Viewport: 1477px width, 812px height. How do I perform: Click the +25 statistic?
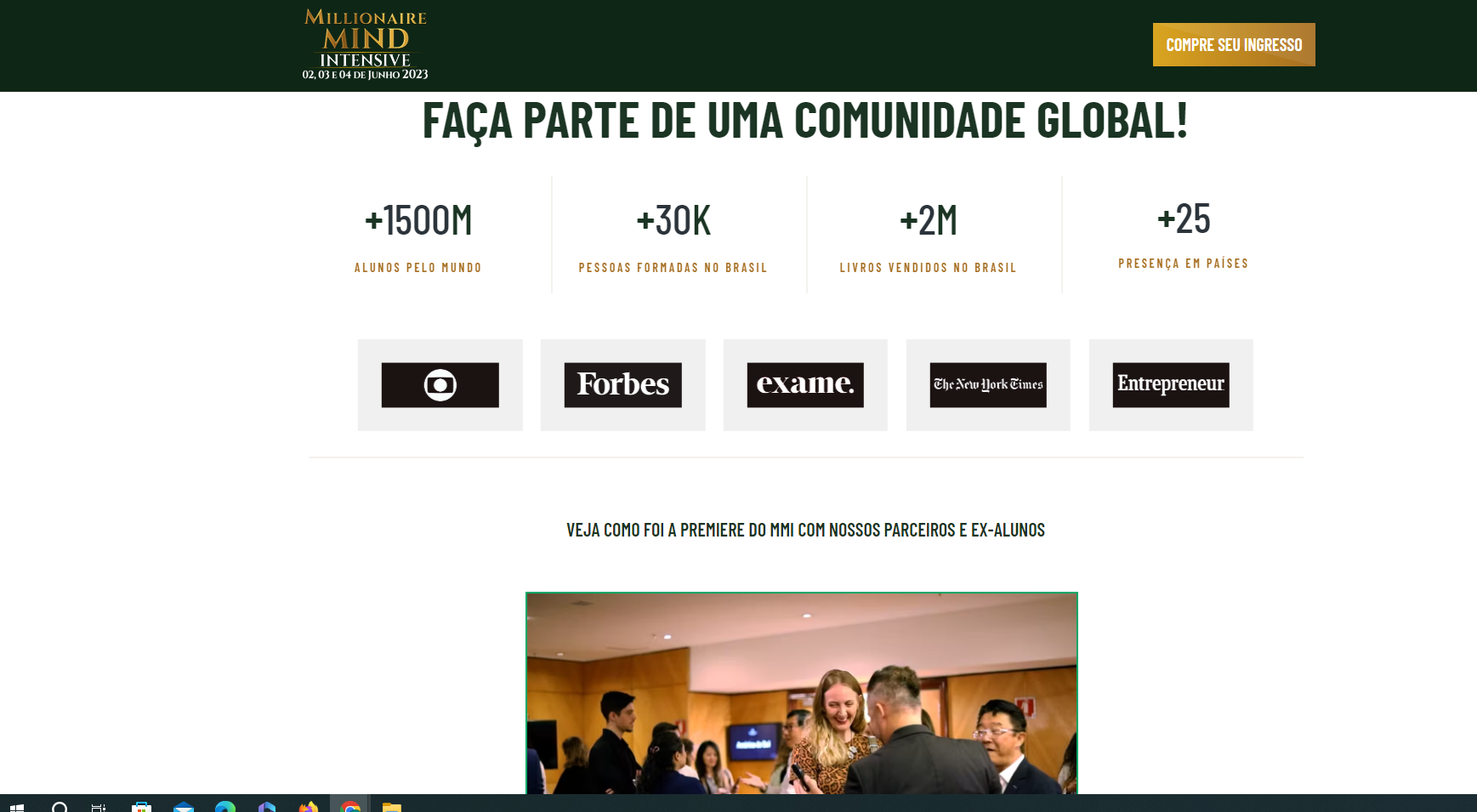click(1184, 219)
